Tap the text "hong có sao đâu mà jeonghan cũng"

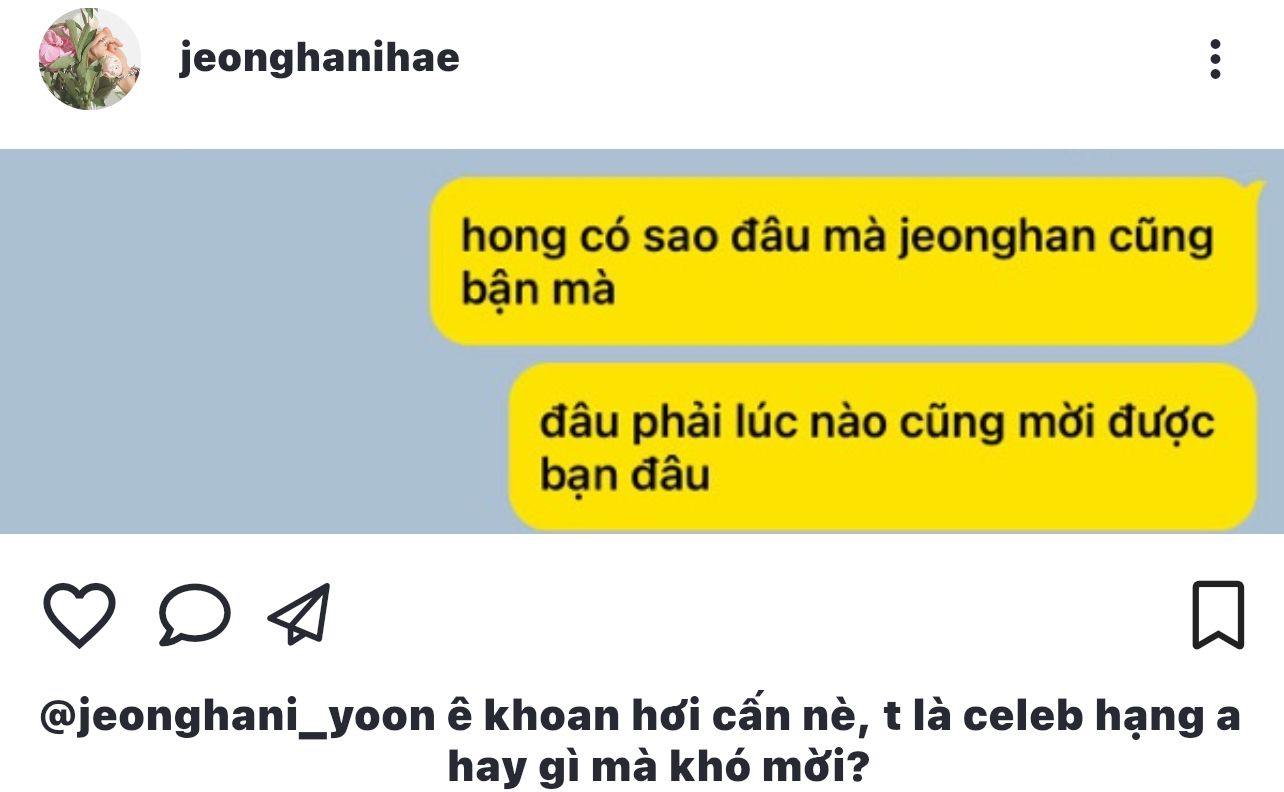(837, 237)
